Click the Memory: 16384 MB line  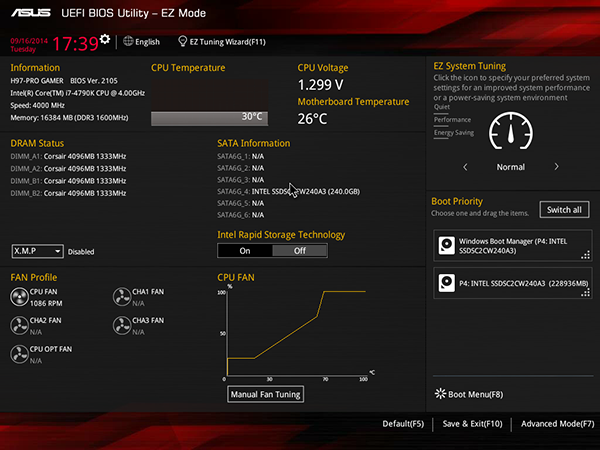69,117
